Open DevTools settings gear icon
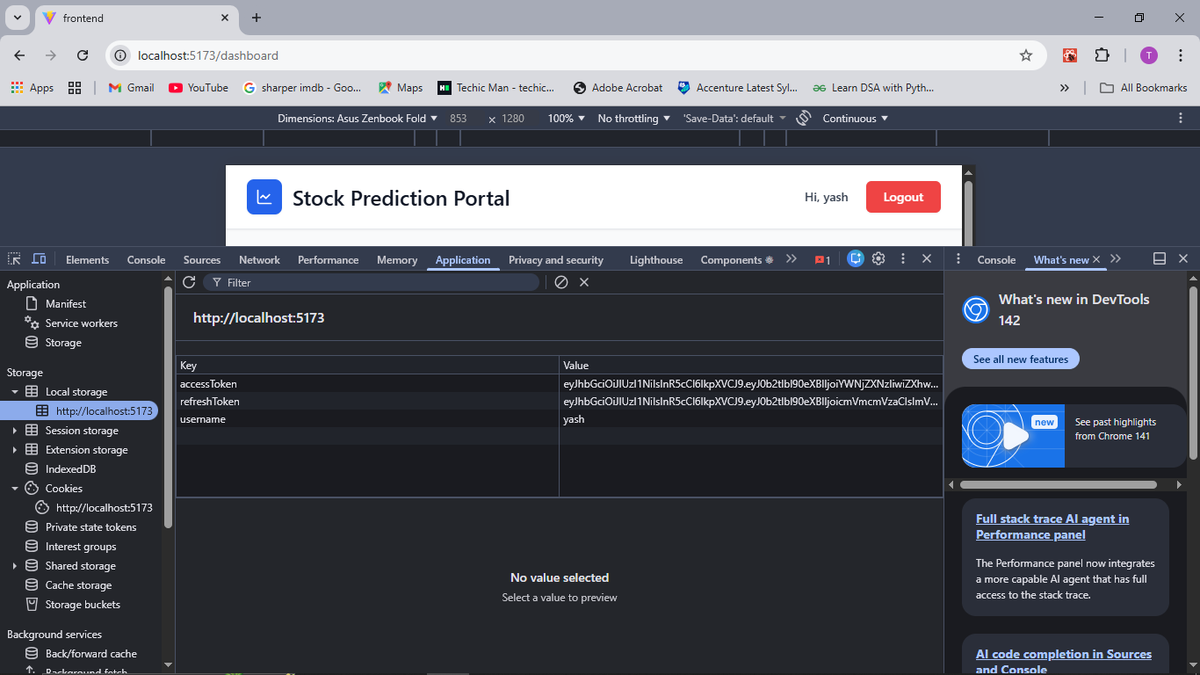The image size is (1200, 675). 878,259
